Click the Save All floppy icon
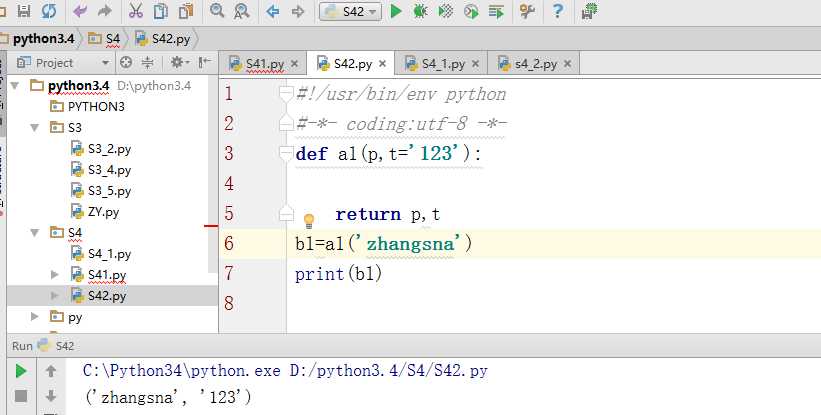This screenshot has width=821, height=415. pos(23,11)
